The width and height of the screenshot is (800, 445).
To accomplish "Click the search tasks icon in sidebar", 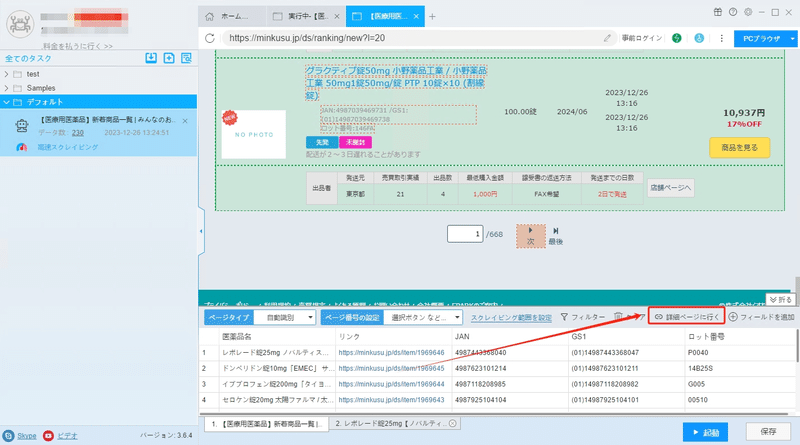I will click(x=186, y=58).
